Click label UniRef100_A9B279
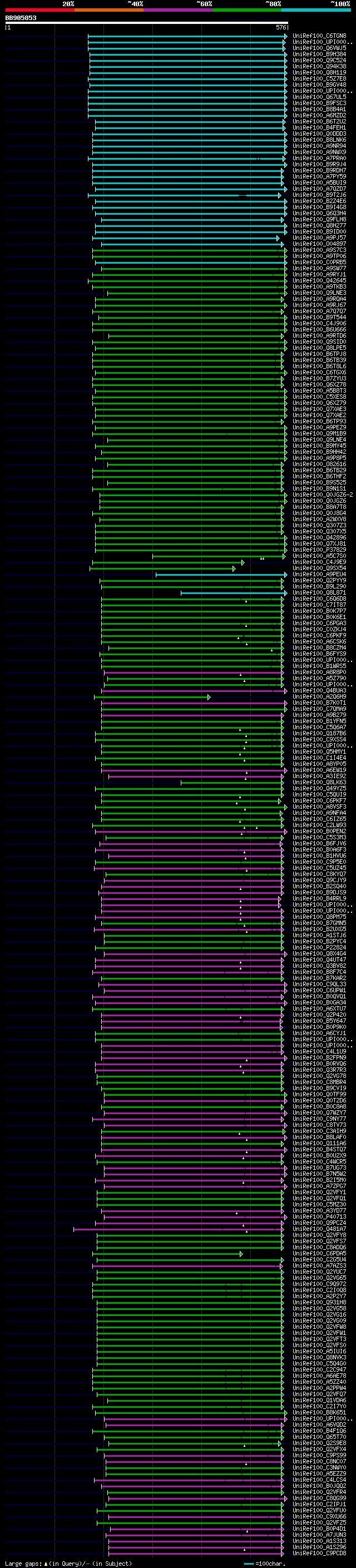 319,715
